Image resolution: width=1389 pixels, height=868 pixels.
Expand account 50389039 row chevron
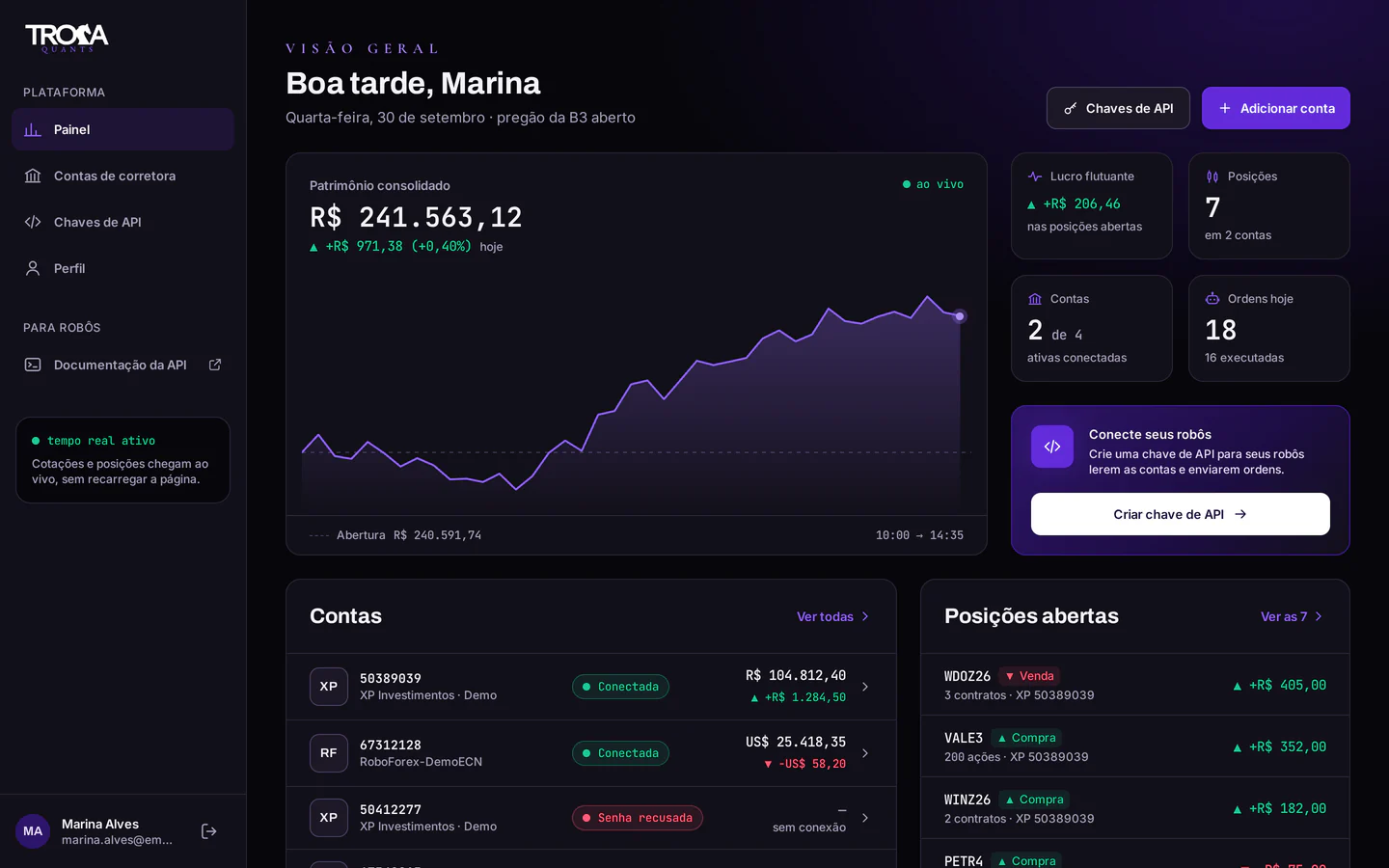coord(865,687)
